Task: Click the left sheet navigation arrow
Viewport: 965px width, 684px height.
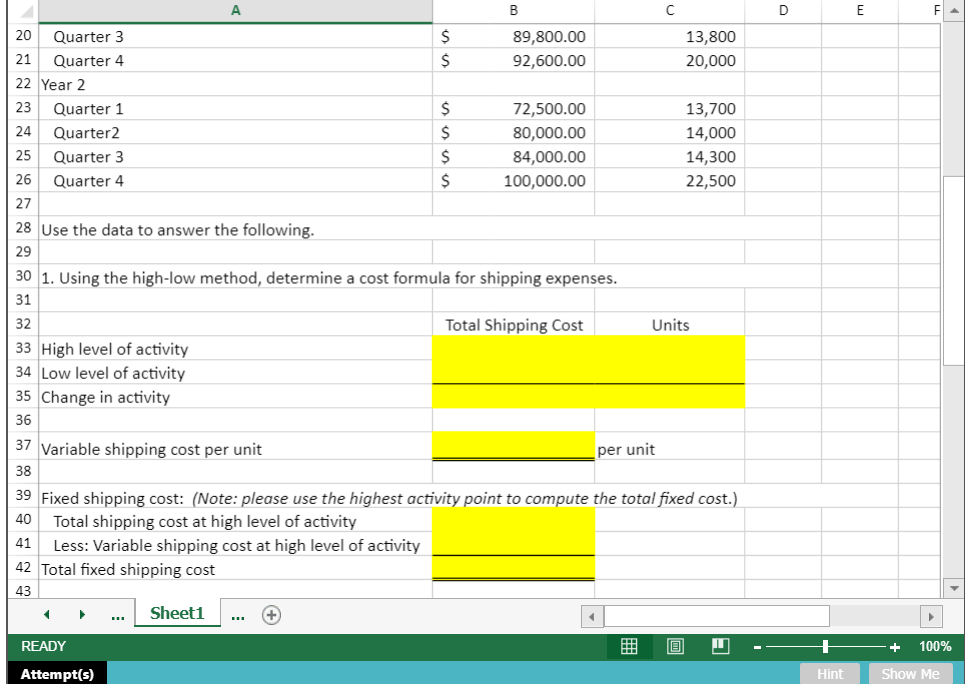Action: pyautogui.click(x=46, y=615)
